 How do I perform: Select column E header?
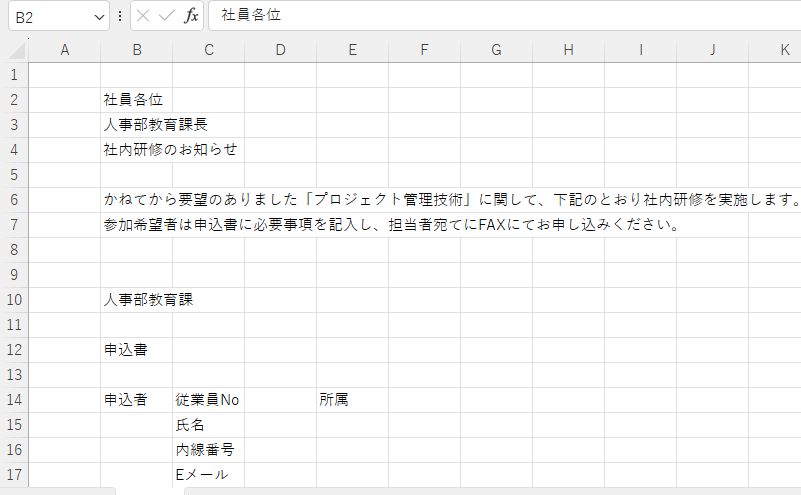(352, 50)
